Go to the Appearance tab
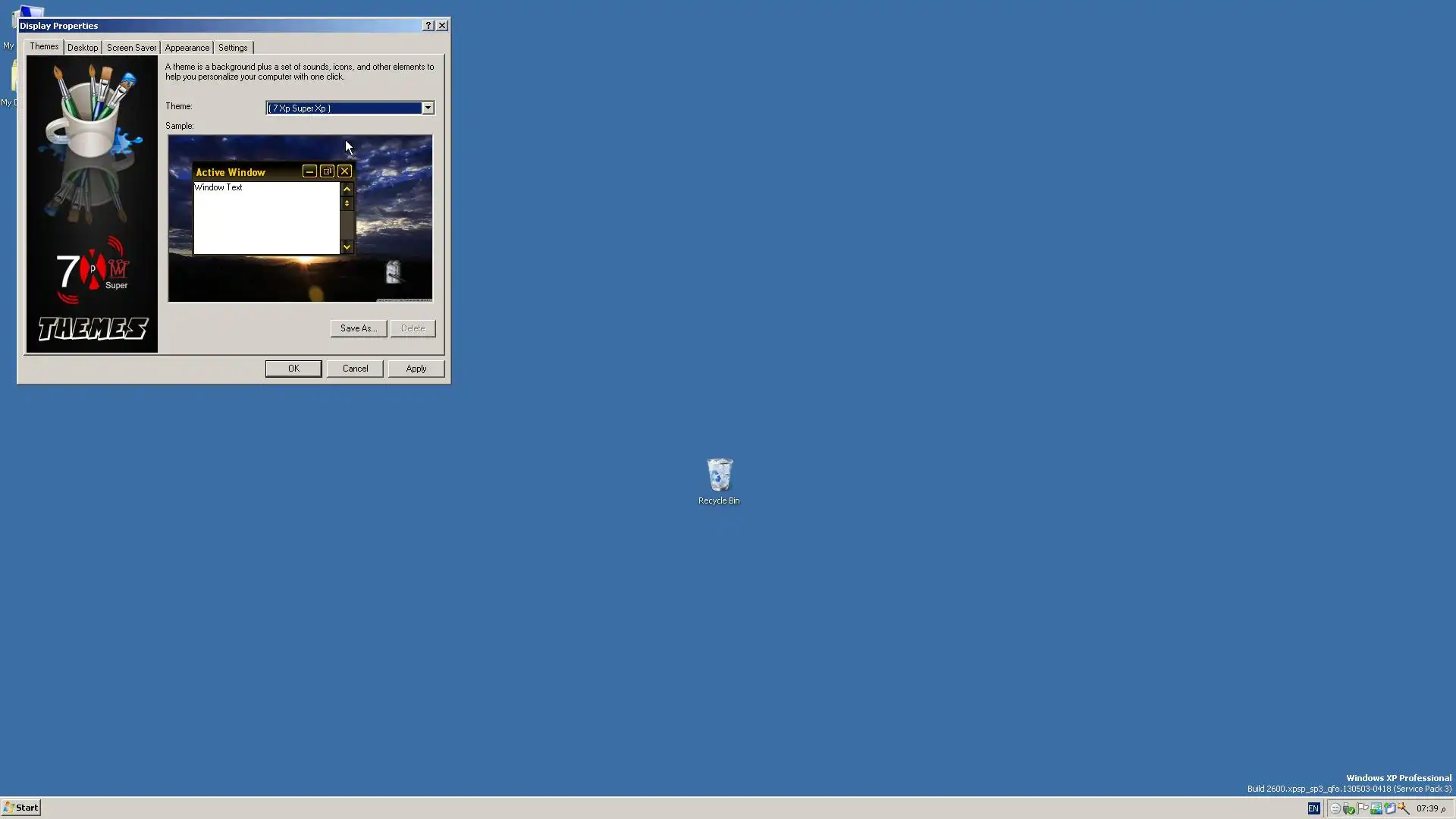Image resolution: width=1456 pixels, height=819 pixels. point(187,48)
